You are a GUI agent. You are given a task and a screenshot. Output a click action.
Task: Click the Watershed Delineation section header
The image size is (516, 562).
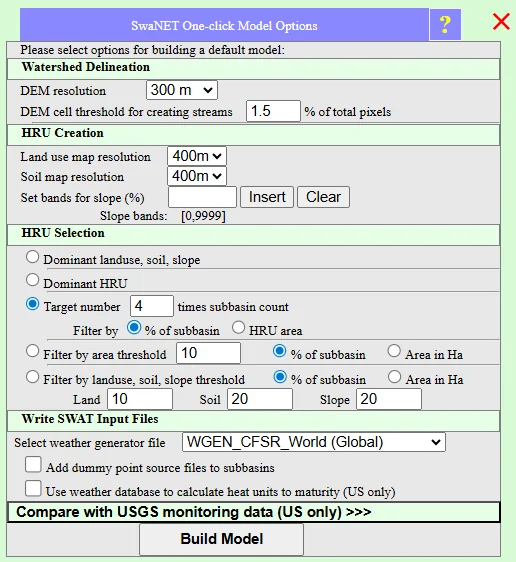point(254,69)
